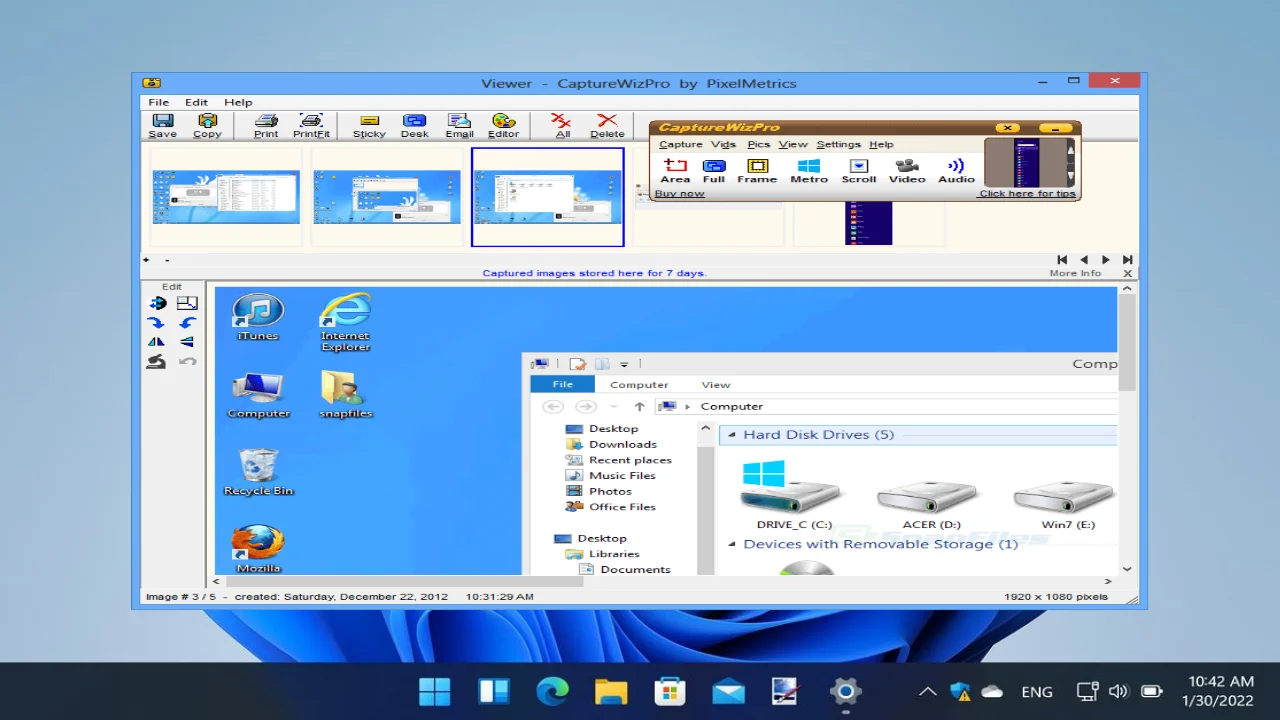This screenshot has height=720, width=1280.
Task: Start Audio recording in CaptureWizPro
Action: click(x=956, y=171)
